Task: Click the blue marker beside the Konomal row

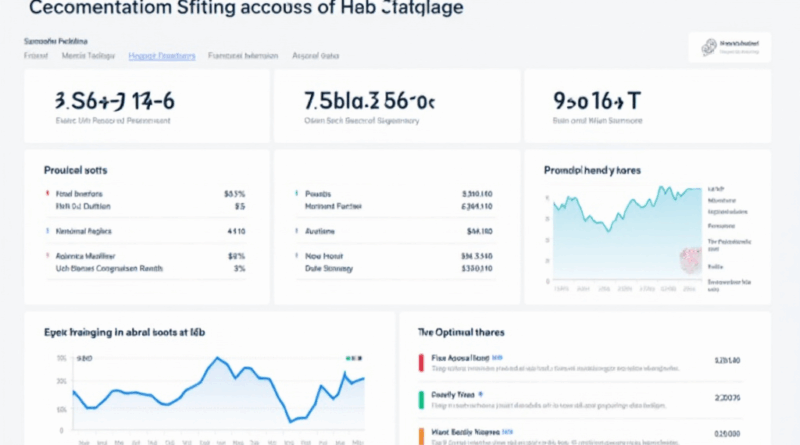Action: coord(46,229)
